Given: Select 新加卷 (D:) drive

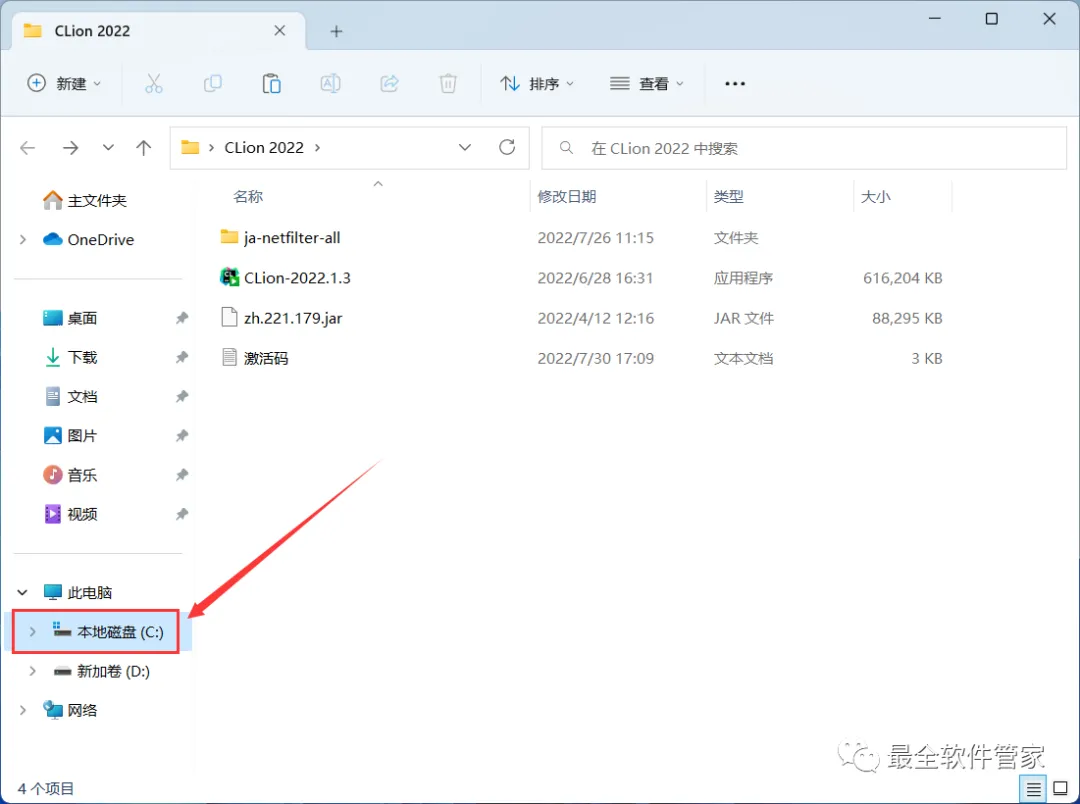Looking at the screenshot, I should [x=101, y=672].
